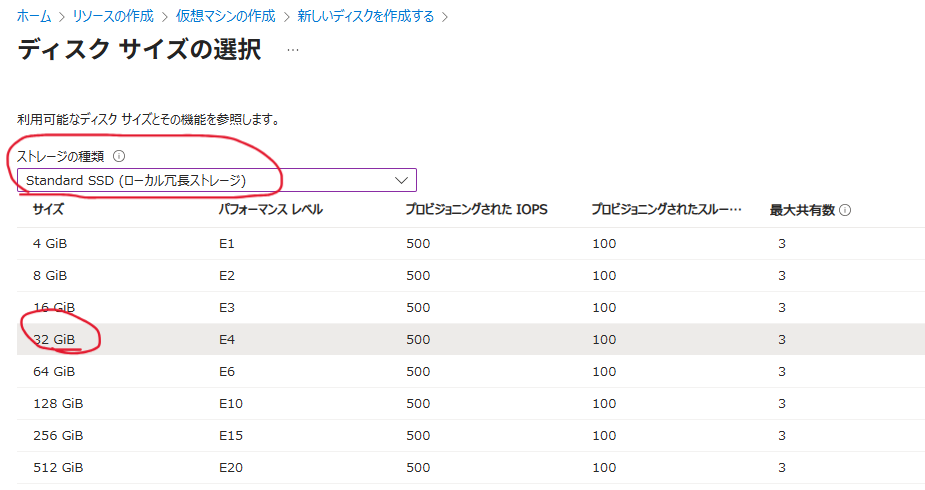Click the 100 throughput value in the E6 row
This screenshot has height=490, width=925.
(604, 371)
